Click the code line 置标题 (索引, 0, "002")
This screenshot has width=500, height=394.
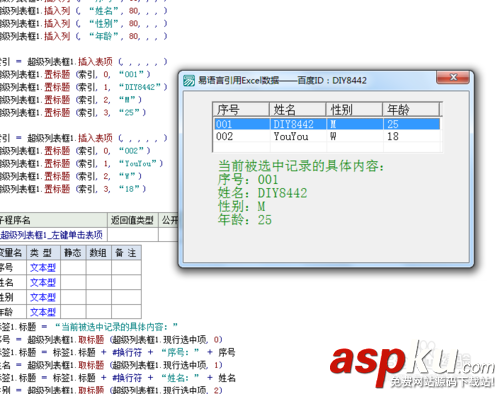75,151
